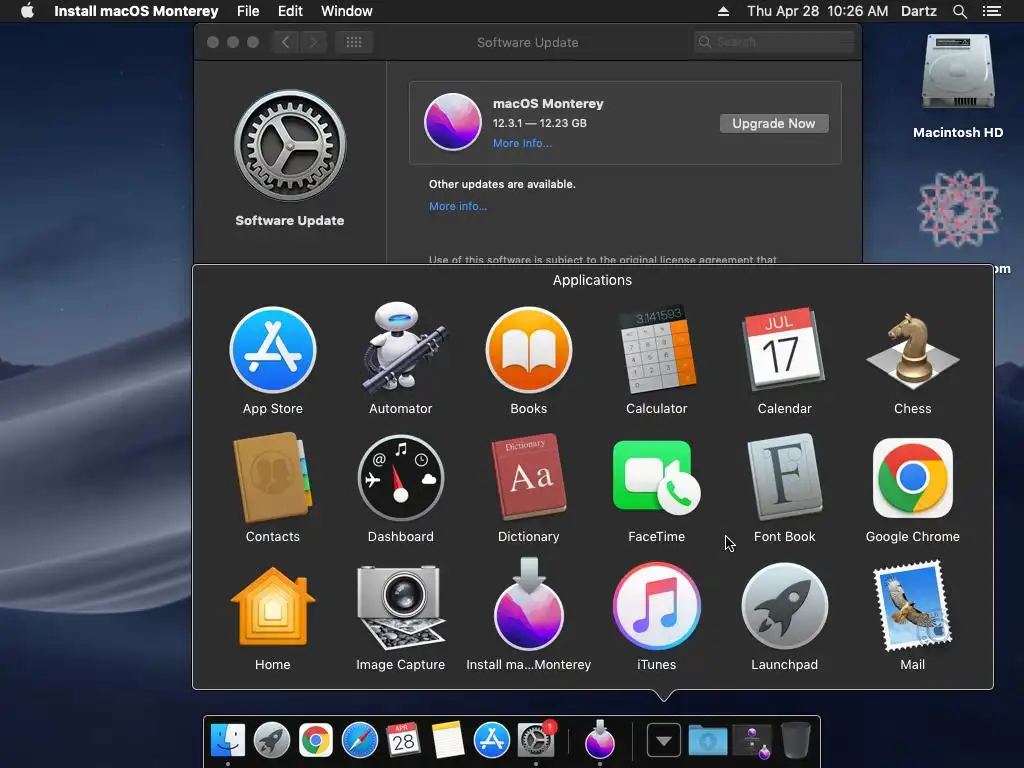Viewport: 1024px width, 768px height.
Task: Select the molecule icon on desktop
Action: (x=958, y=209)
